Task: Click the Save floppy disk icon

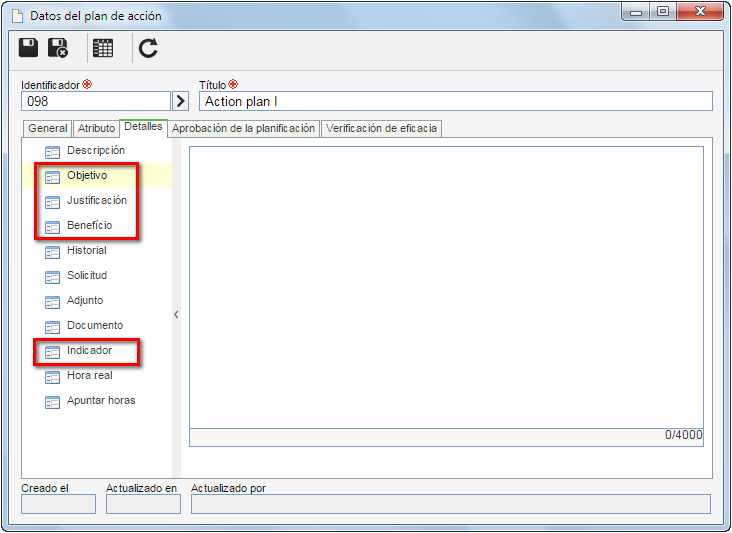Action: [28, 48]
